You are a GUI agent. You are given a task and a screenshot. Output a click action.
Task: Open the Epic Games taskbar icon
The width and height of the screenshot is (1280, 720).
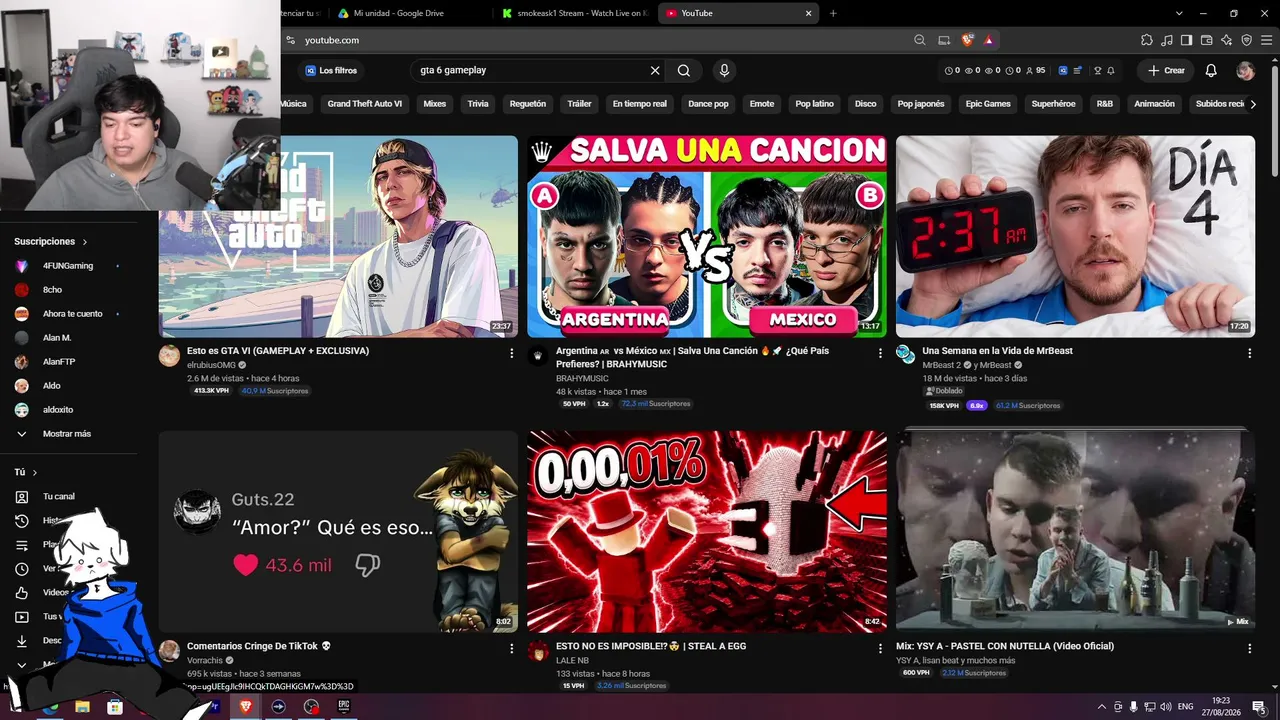tap(344, 707)
